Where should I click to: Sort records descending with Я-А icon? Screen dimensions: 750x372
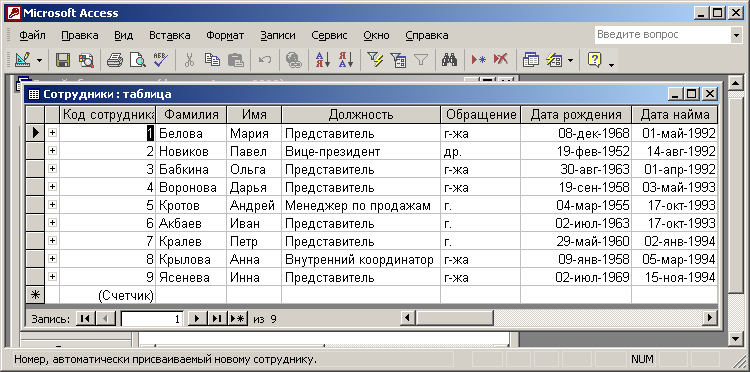346,60
